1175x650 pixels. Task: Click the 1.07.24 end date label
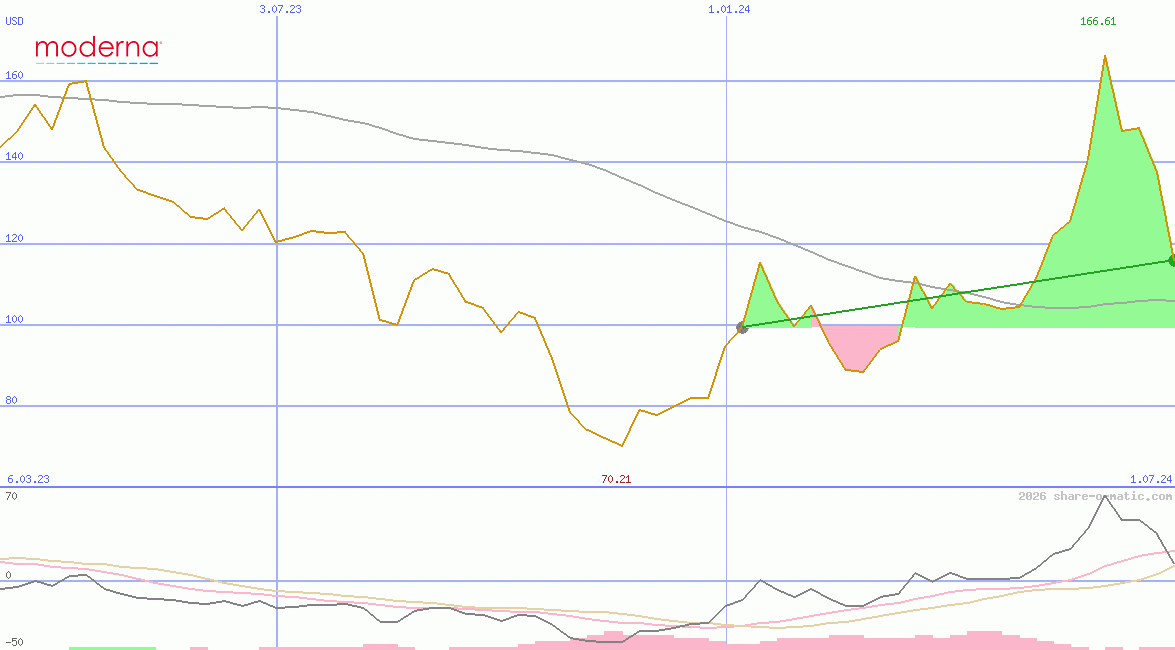click(x=1150, y=479)
